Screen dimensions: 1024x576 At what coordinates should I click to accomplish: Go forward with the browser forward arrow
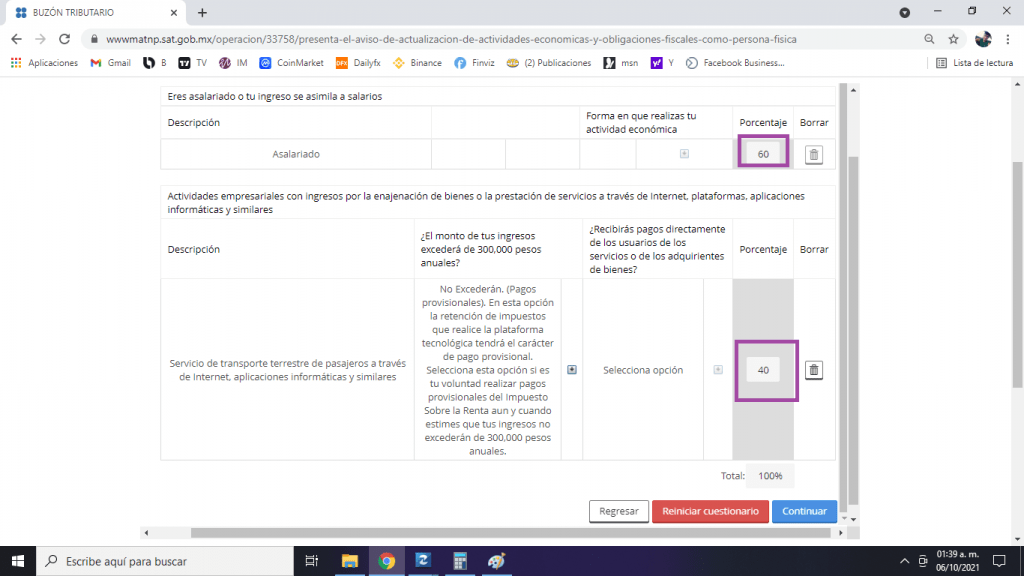(x=40, y=39)
